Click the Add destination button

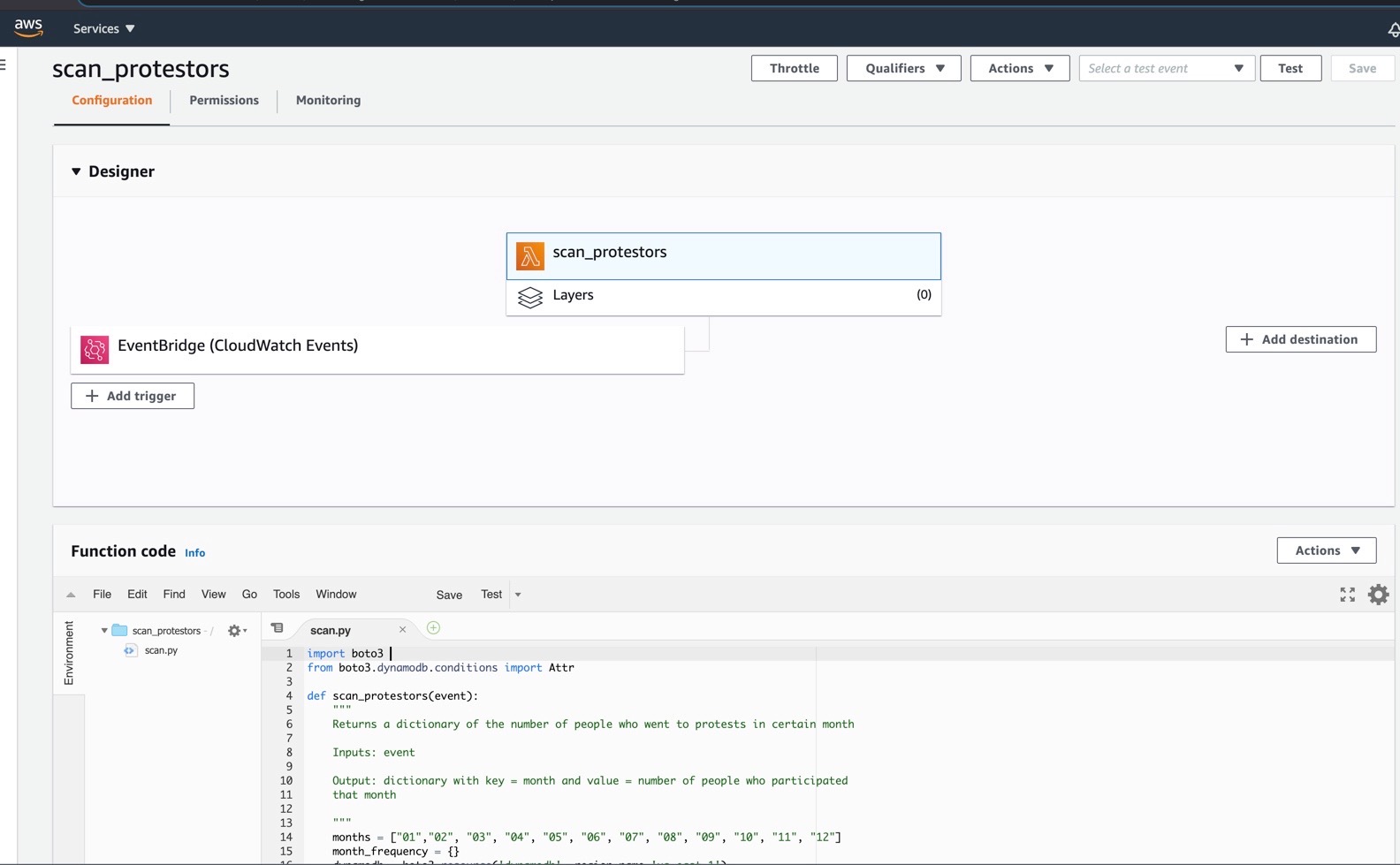tap(1300, 339)
